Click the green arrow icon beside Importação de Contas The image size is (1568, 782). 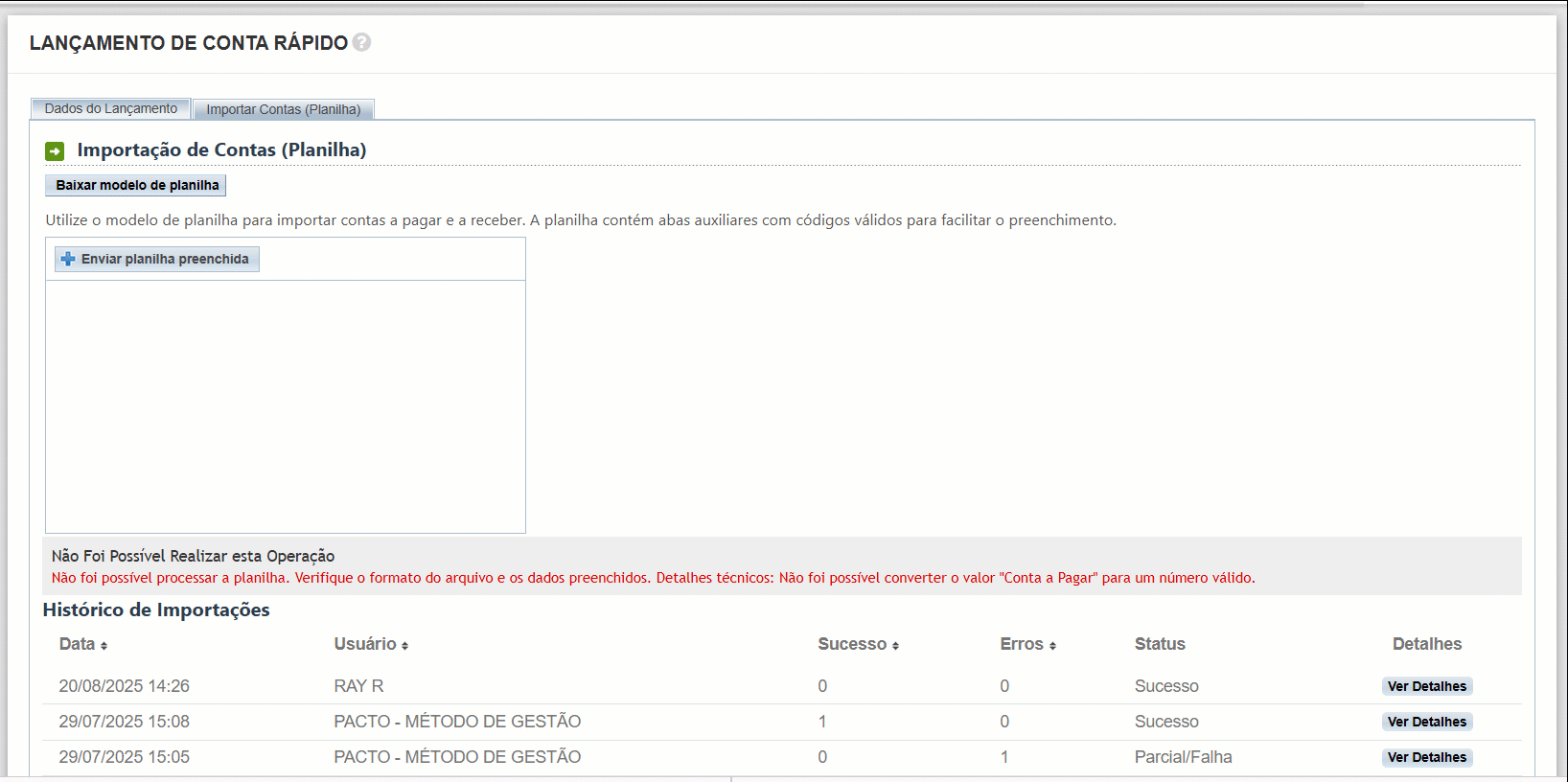coord(55,151)
